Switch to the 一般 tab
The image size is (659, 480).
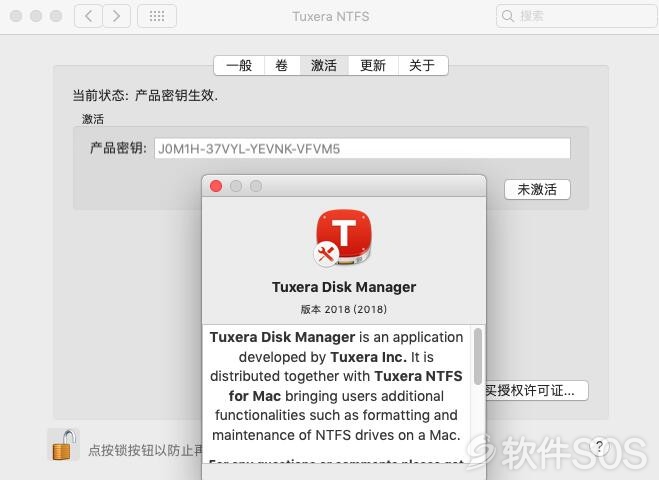239,66
